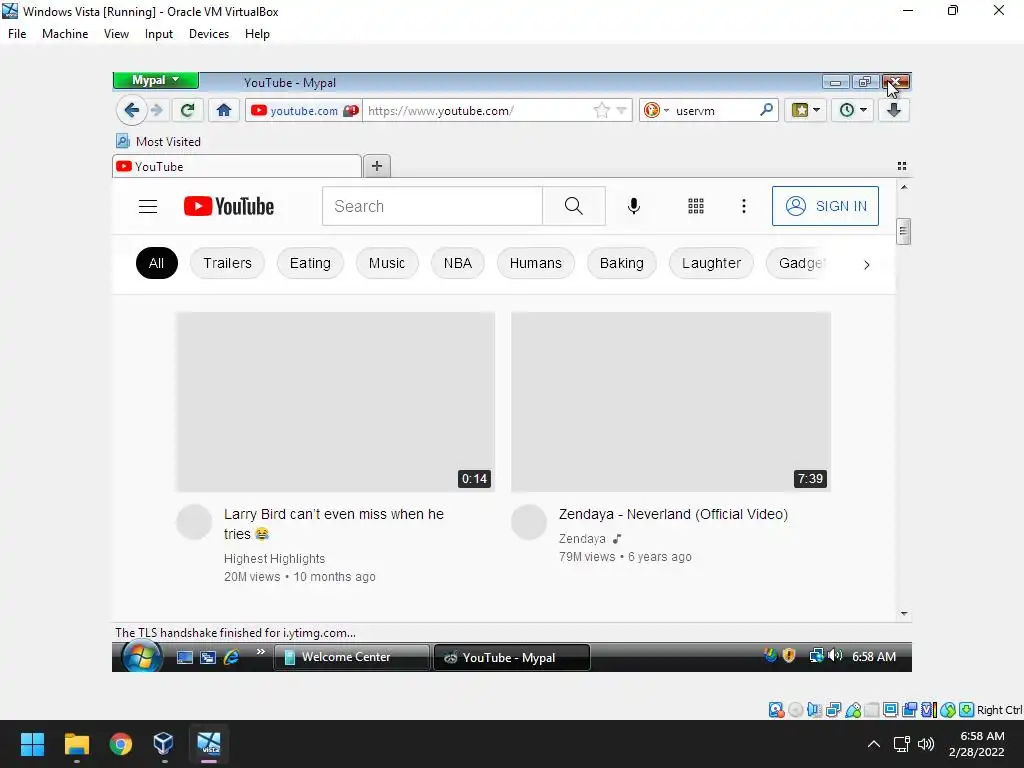Image resolution: width=1024 pixels, height=768 pixels.
Task: Open the VirtualBox Devices menu
Action: pos(209,34)
